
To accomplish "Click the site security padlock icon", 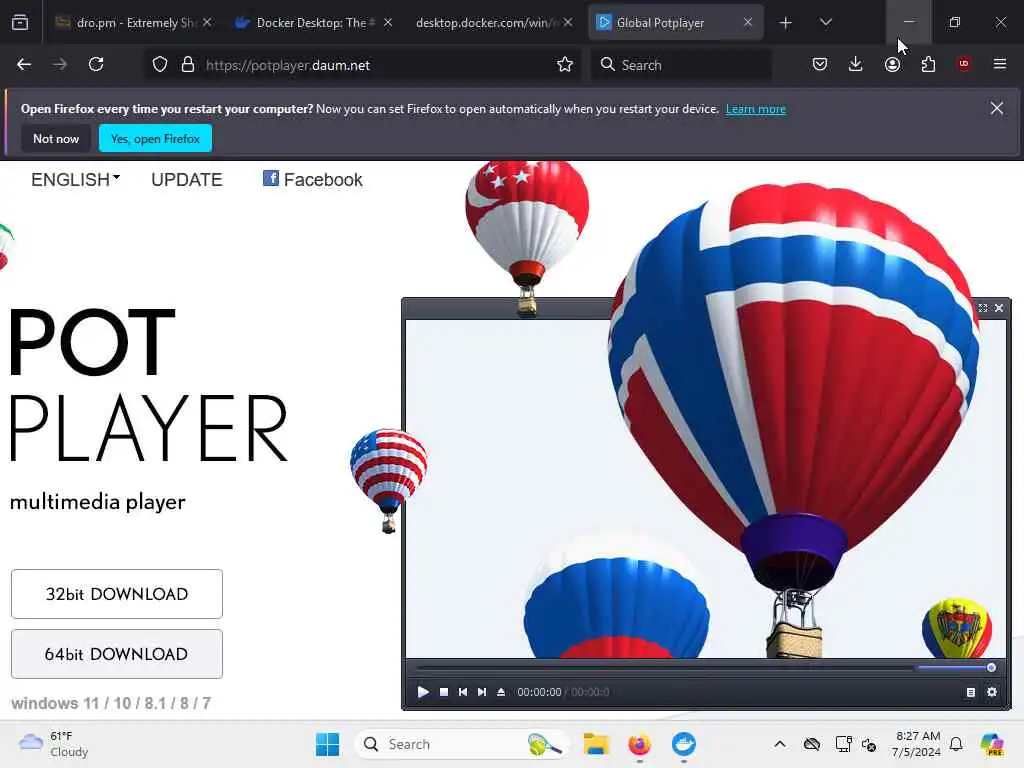I will pos(188,65).
